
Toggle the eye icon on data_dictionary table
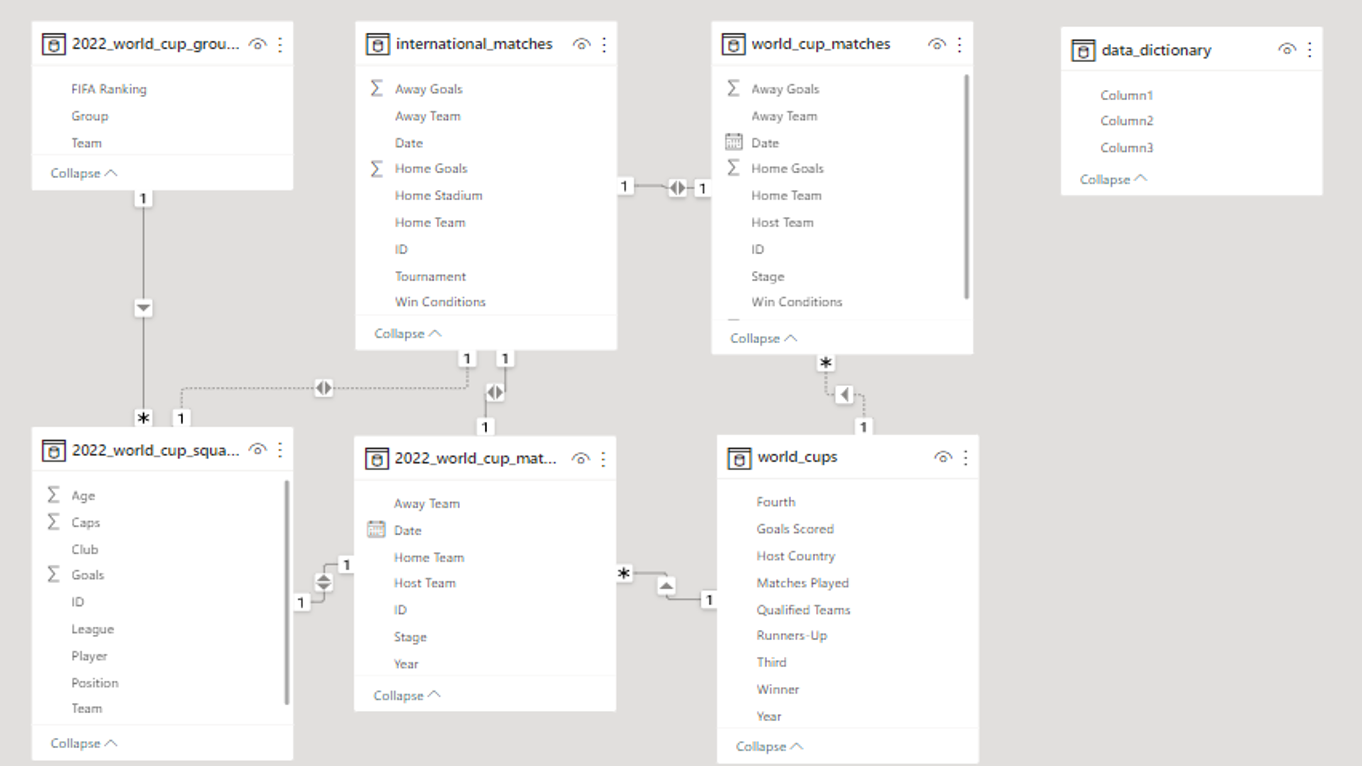[1287, 49]
